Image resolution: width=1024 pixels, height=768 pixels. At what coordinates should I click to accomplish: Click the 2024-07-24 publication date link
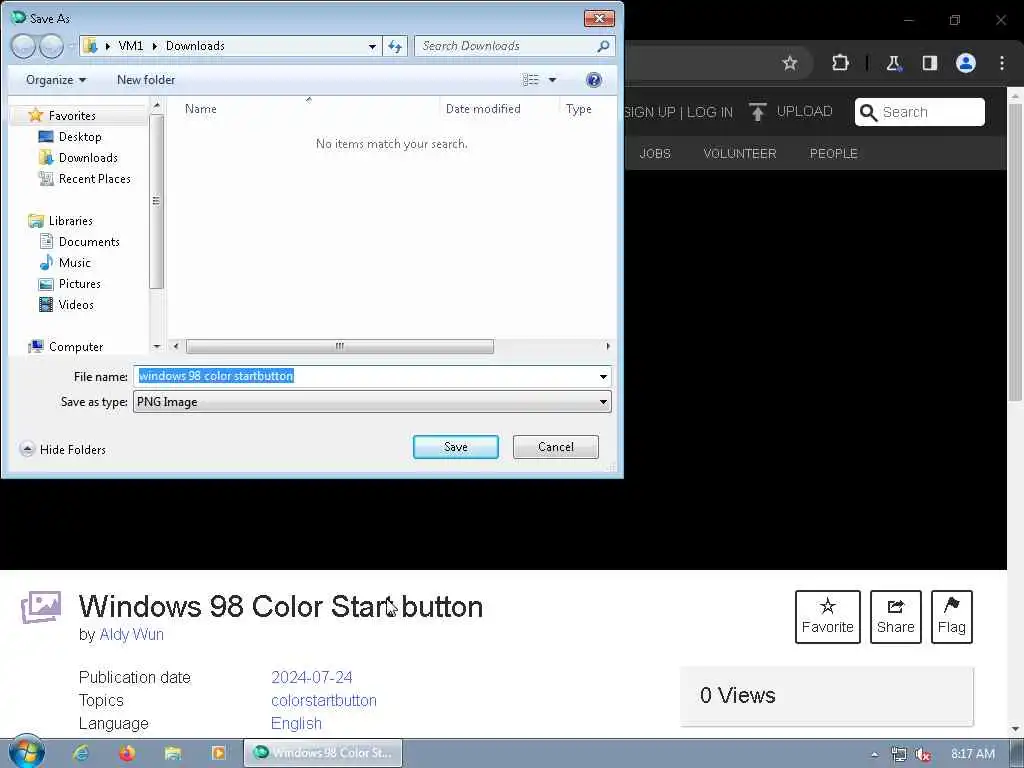point(312,677)
